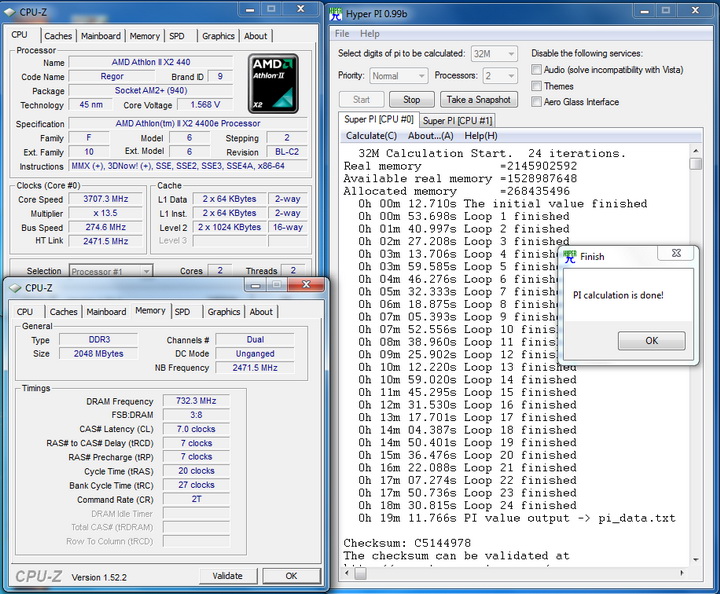
Task: Select the Super PI [CPU #0] tab
Action: [x=379, y=119]
